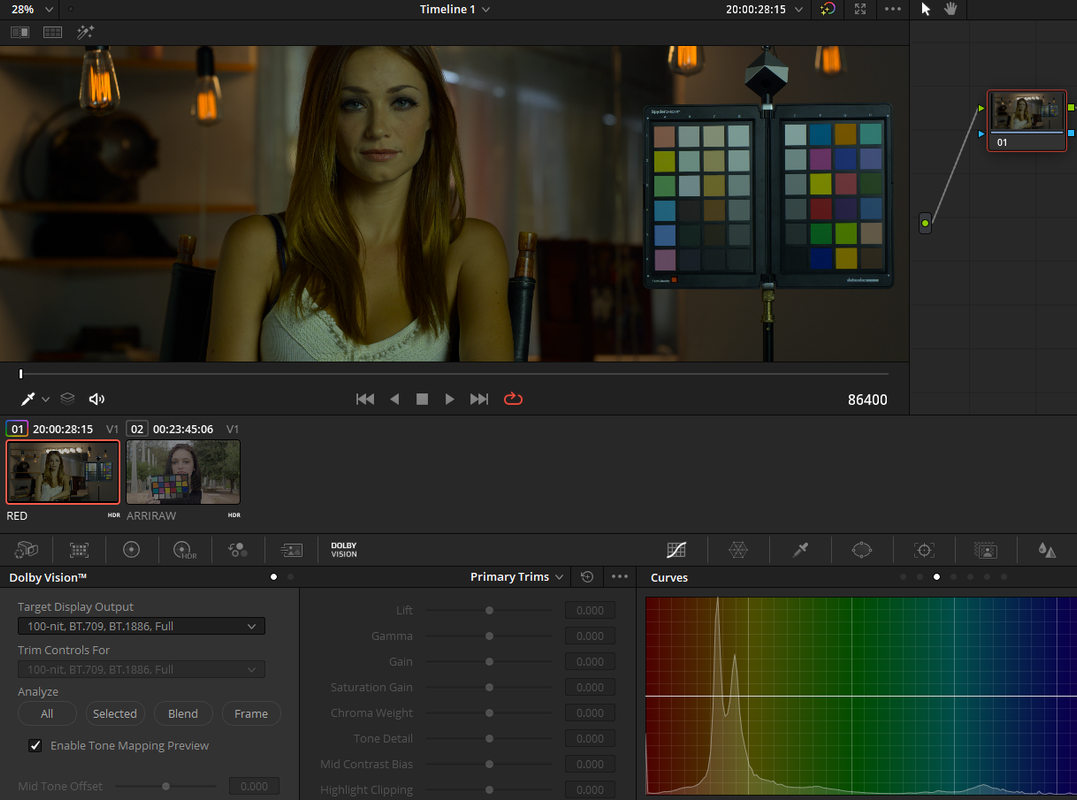1077x800 pixels.
Task: Toggle Enable Tone Mapping Preview checkbox
Action: pyautogui.click(x=35, y=745)
